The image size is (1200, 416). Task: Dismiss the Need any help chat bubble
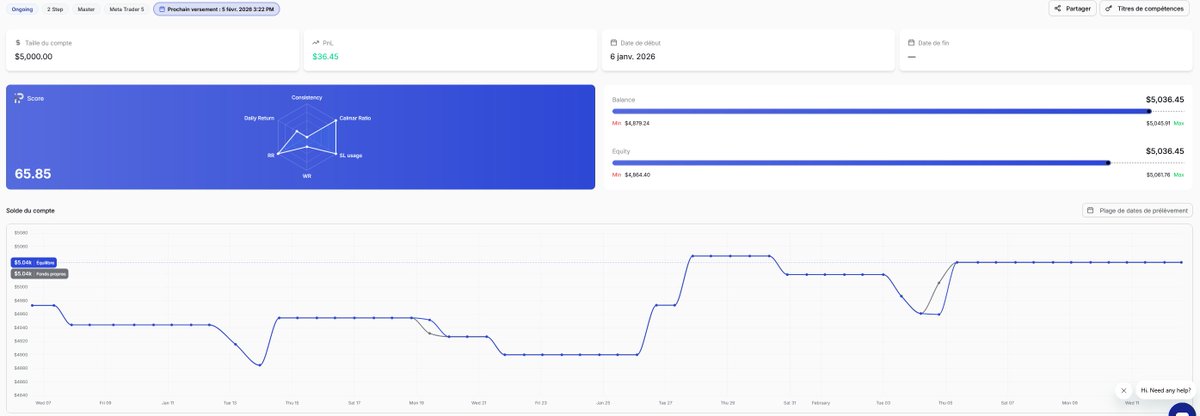1124,390
